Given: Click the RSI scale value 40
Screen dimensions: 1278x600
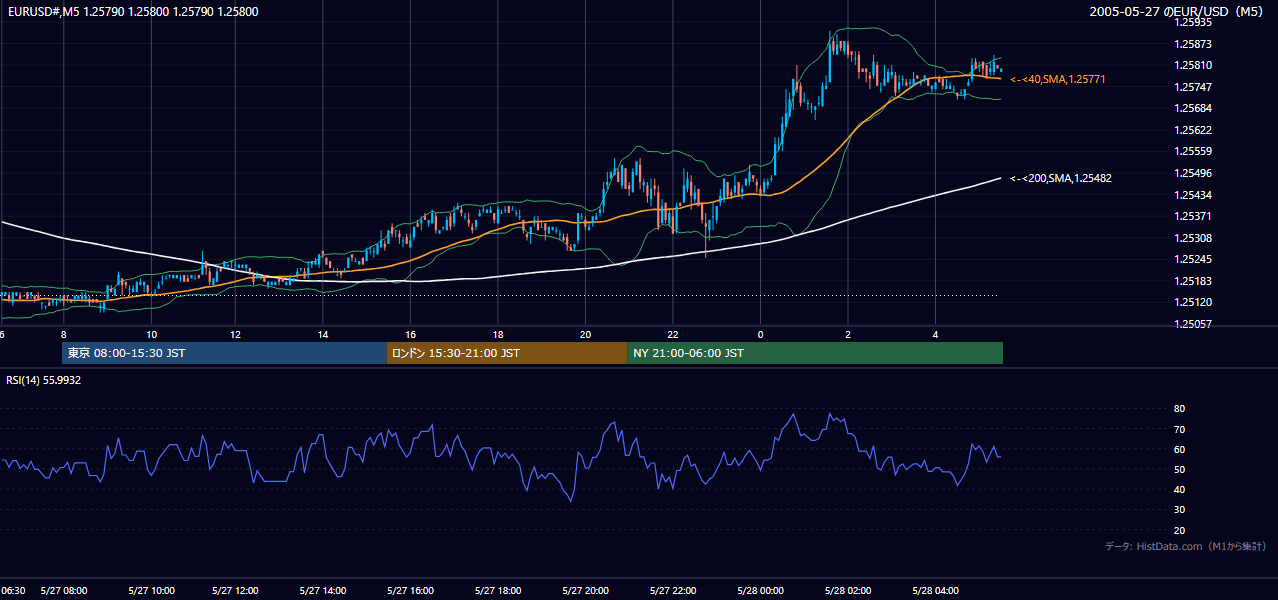Looking at the screenshot, I should [1179, 489].
